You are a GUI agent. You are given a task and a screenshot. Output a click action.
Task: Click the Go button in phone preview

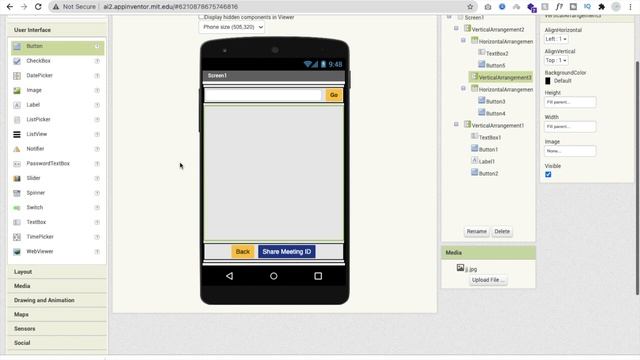[334, 95]
